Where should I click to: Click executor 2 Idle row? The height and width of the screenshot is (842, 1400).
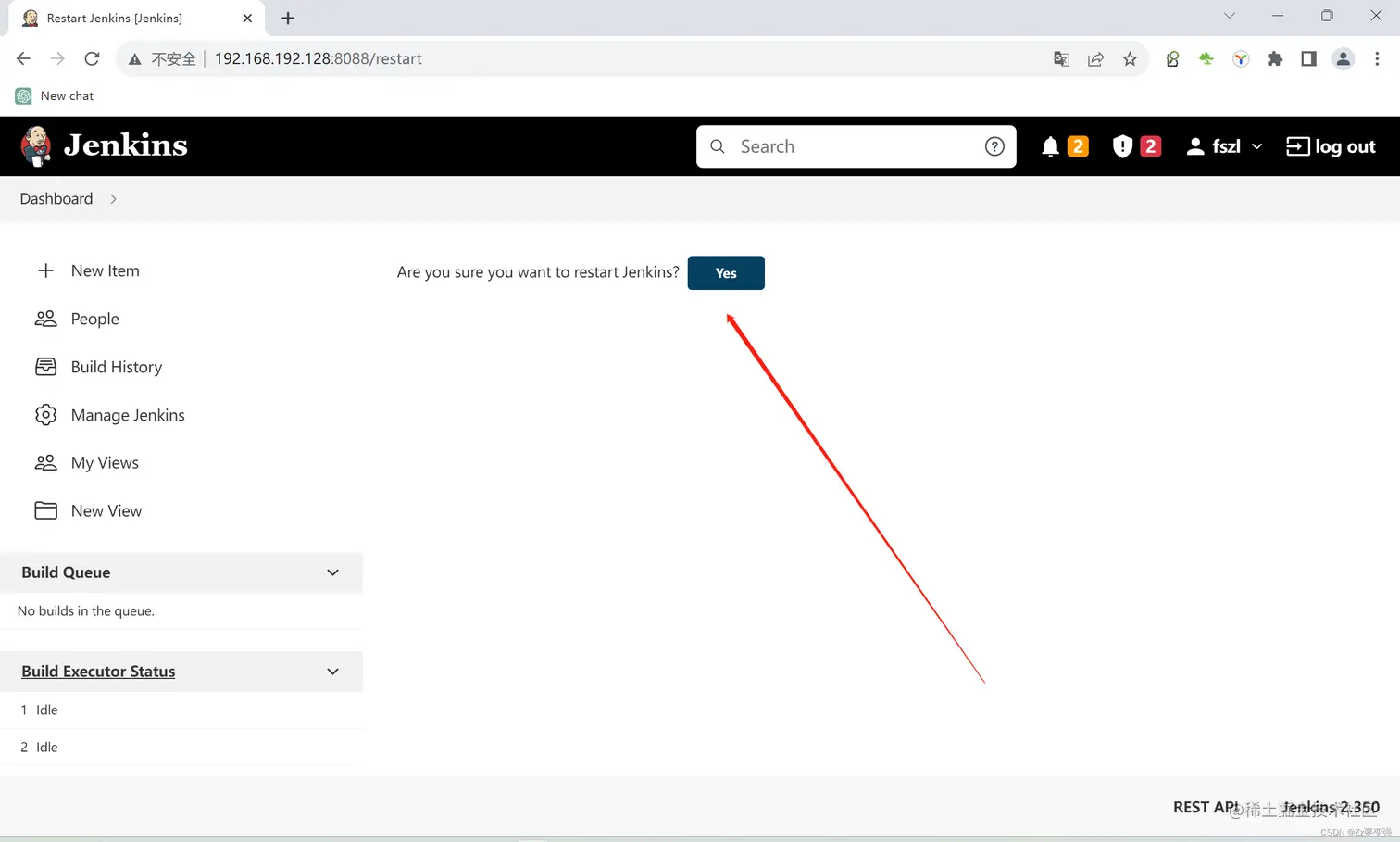point(181,748)
